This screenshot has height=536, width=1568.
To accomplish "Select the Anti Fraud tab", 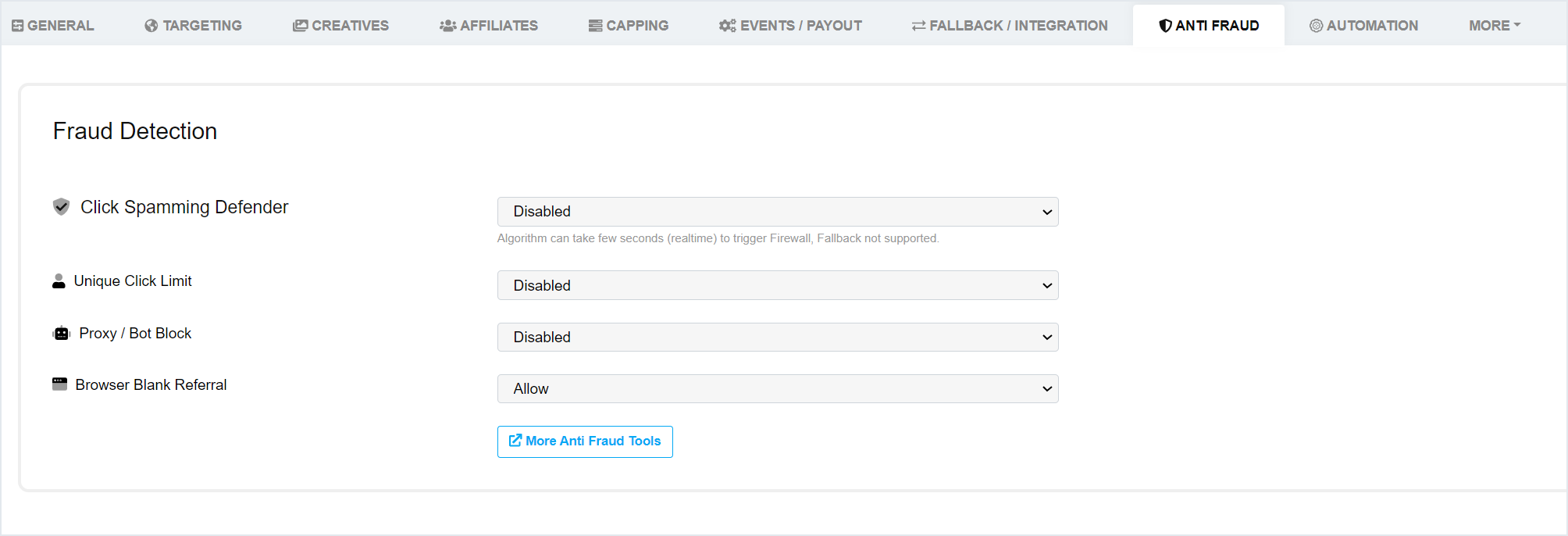I will tap(1209, 26).
